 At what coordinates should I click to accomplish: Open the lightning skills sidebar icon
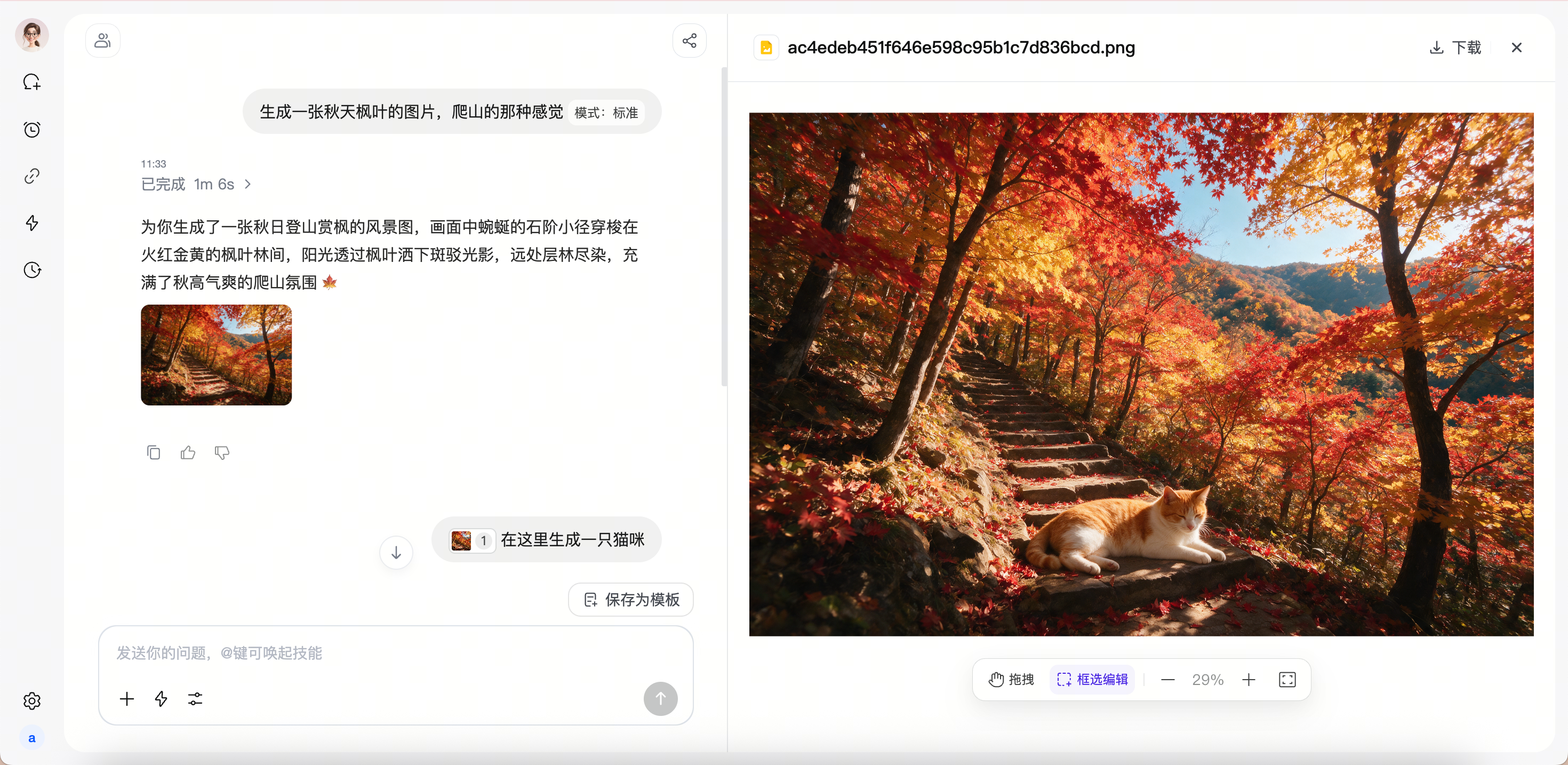coord(31,223)
